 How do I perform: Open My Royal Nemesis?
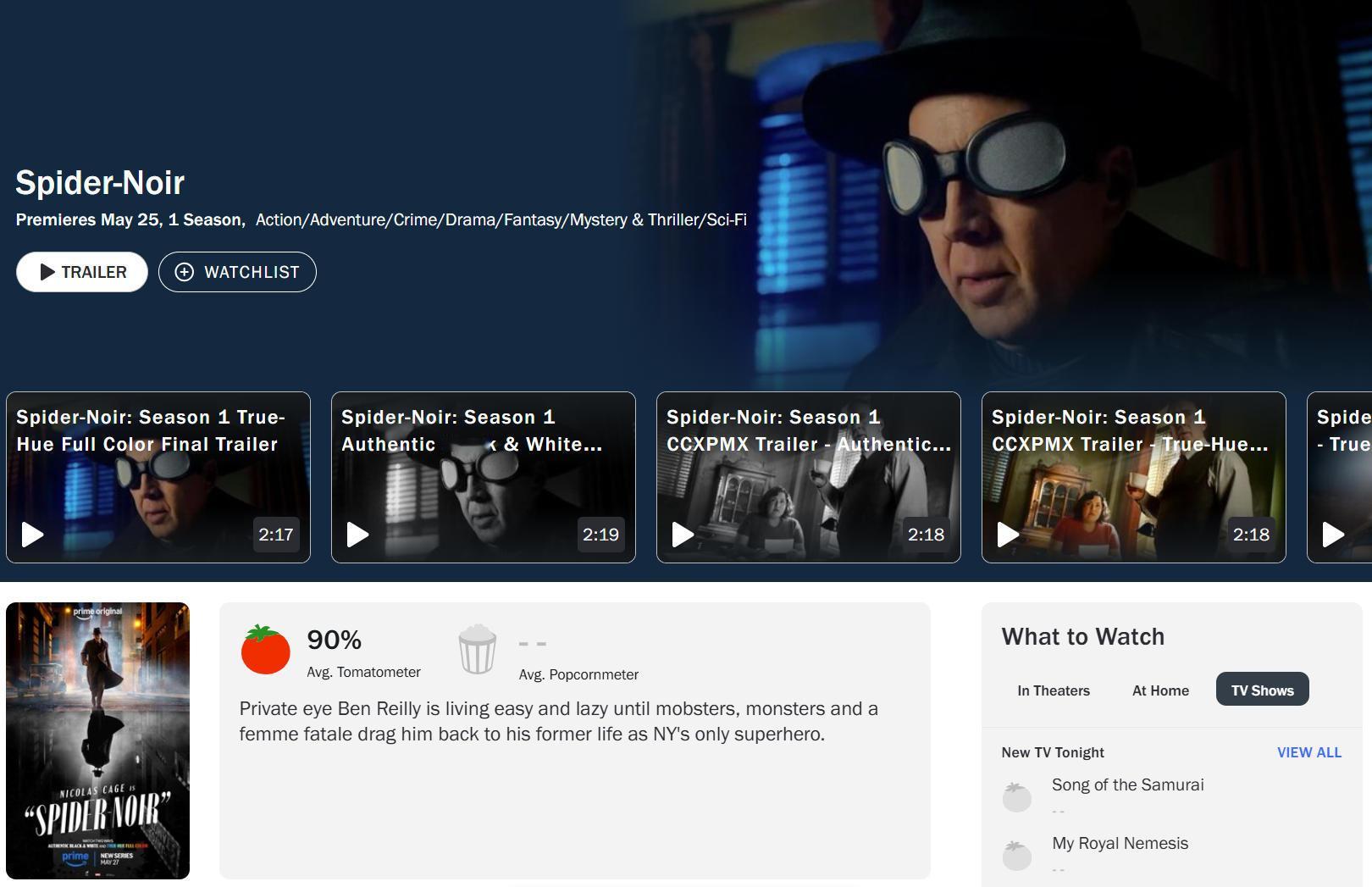(x=1120, y=843)
